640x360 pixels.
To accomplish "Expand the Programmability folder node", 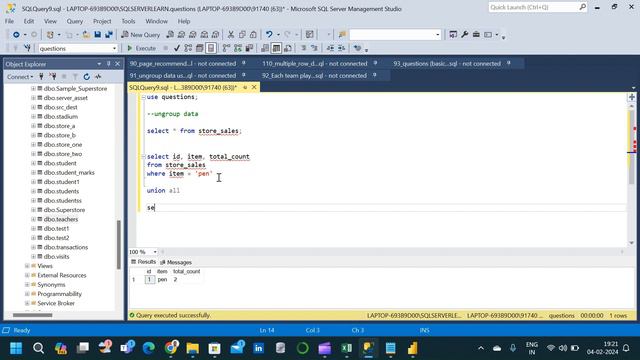I will [27, 294].
